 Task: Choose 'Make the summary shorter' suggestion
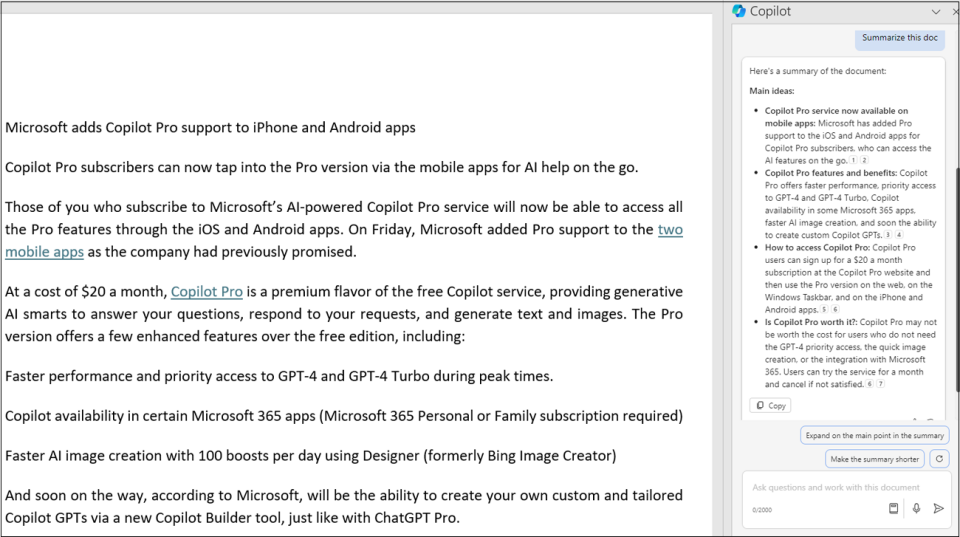coord(874,459)
